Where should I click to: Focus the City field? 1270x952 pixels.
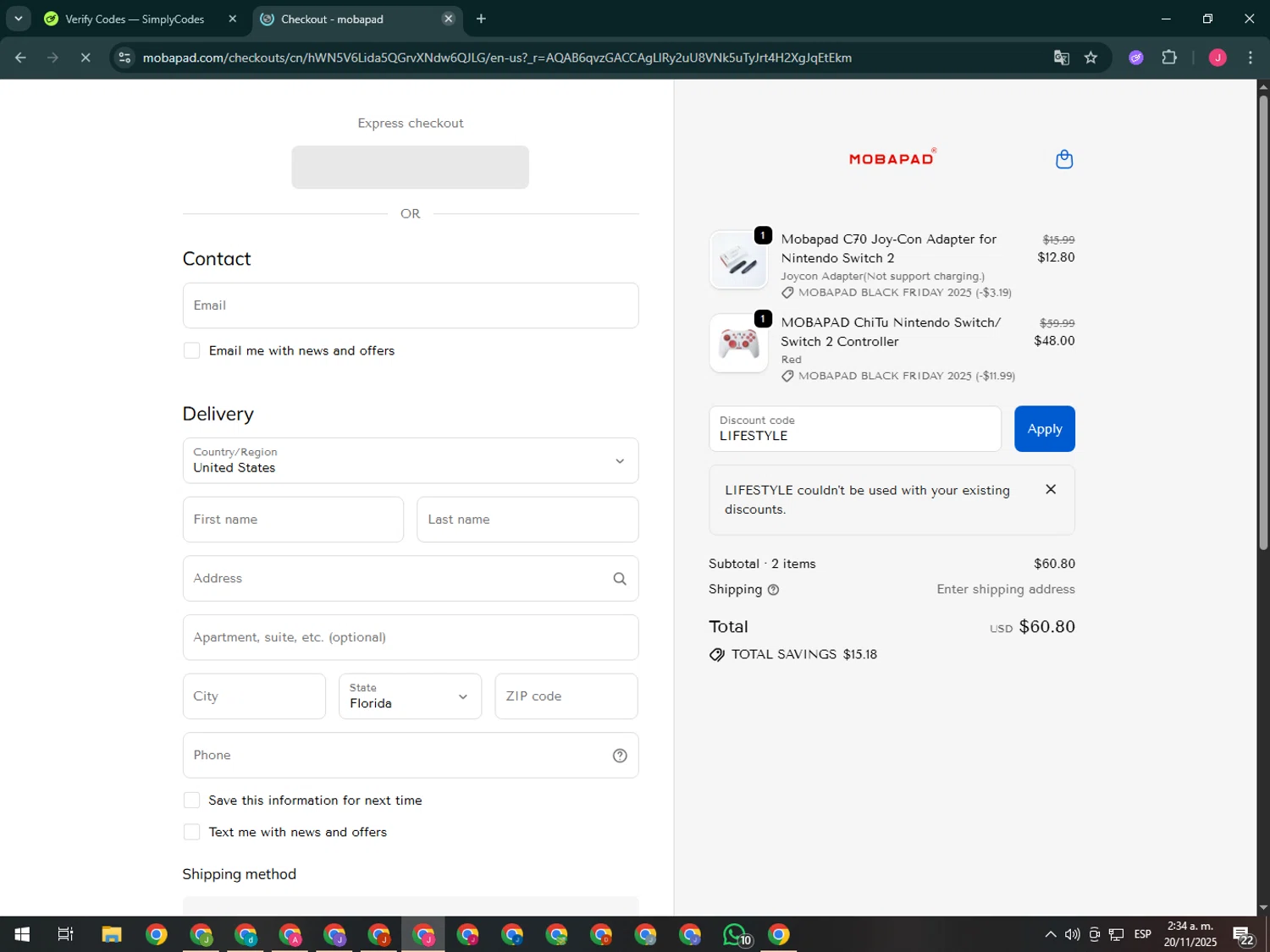coord(254,696)
